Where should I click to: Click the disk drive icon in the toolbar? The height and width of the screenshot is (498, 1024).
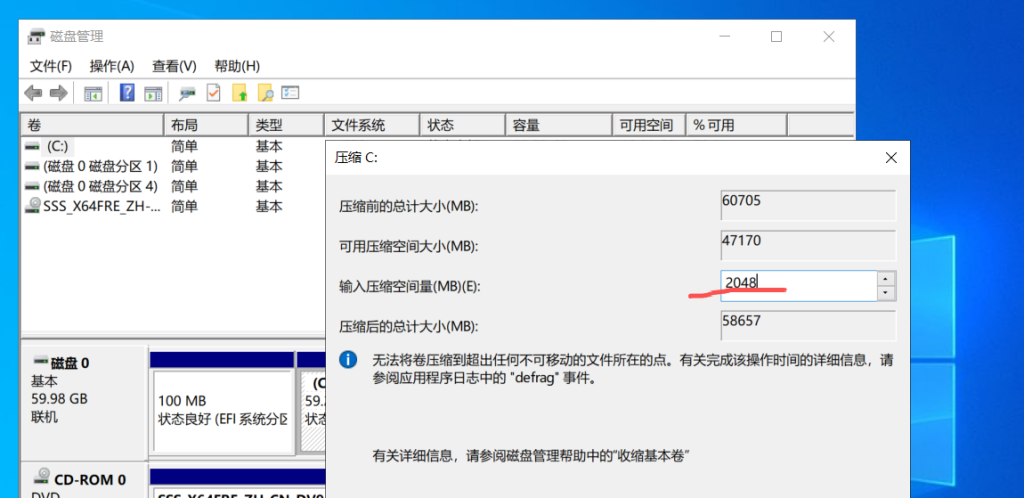pos(187,93)
